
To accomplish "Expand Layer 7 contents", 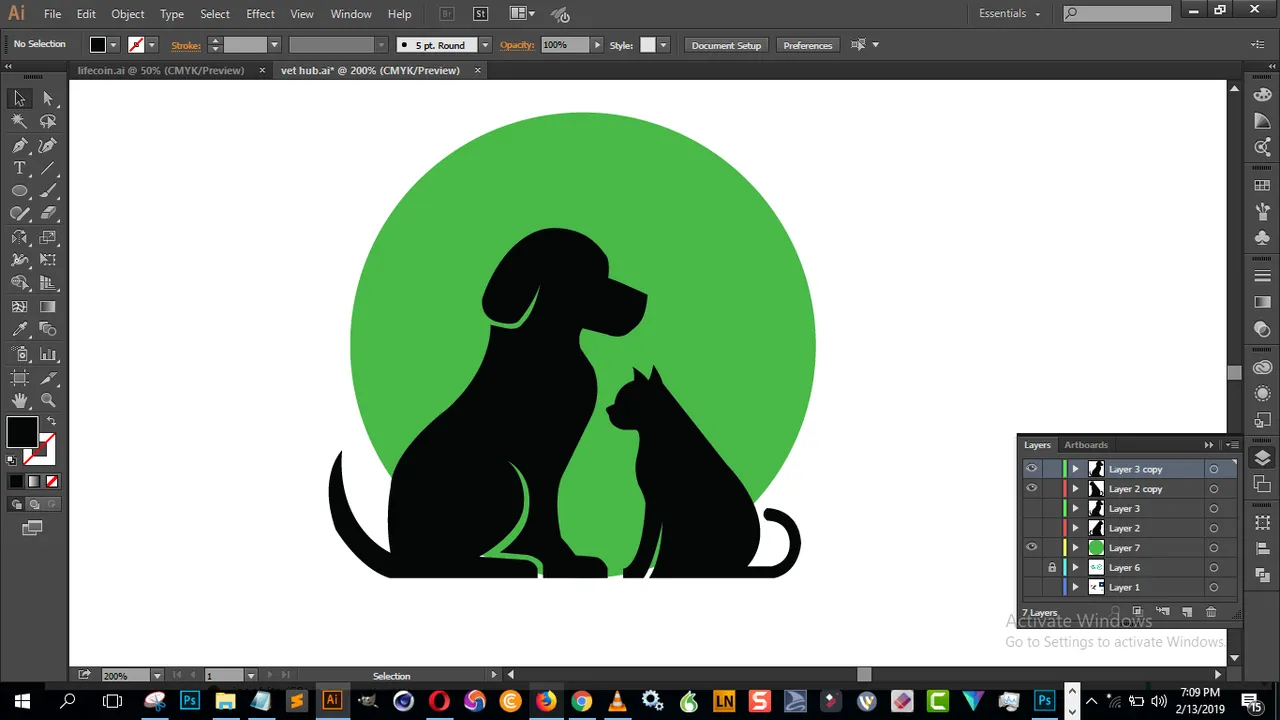I will pyautogui.click(x=1076, y=548).
